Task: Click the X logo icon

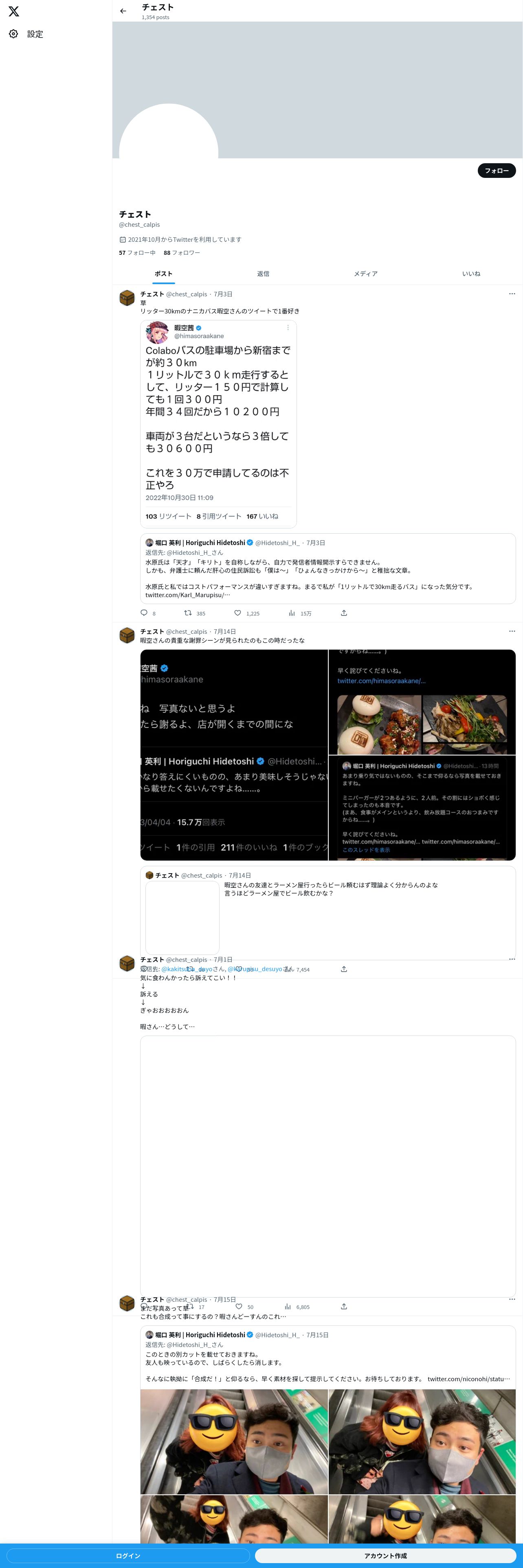Action: [13, 11]
